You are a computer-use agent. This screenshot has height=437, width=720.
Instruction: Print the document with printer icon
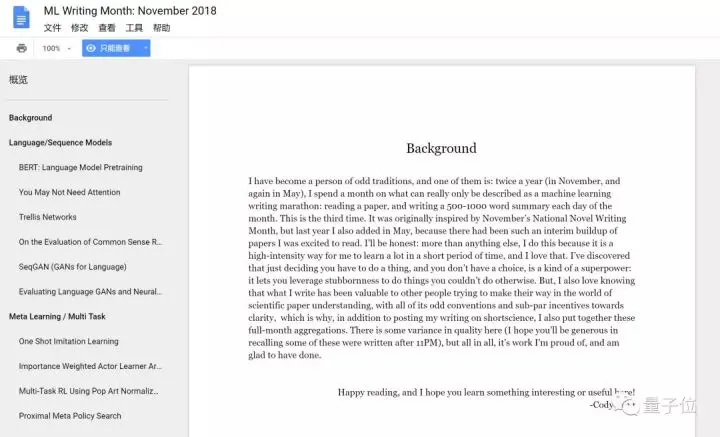pos(22,48)
